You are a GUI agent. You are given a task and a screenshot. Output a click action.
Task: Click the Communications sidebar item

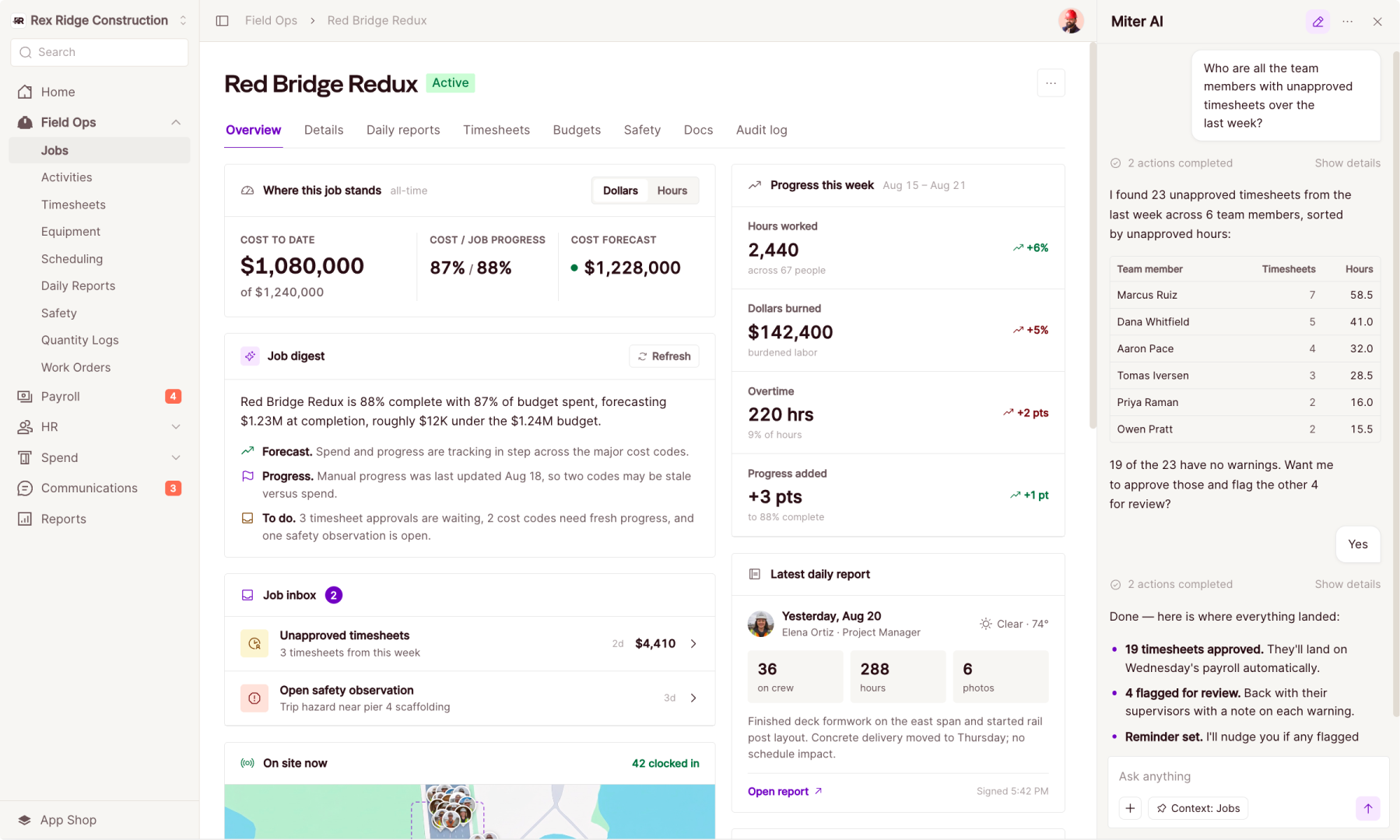click(x=99, y=488)
